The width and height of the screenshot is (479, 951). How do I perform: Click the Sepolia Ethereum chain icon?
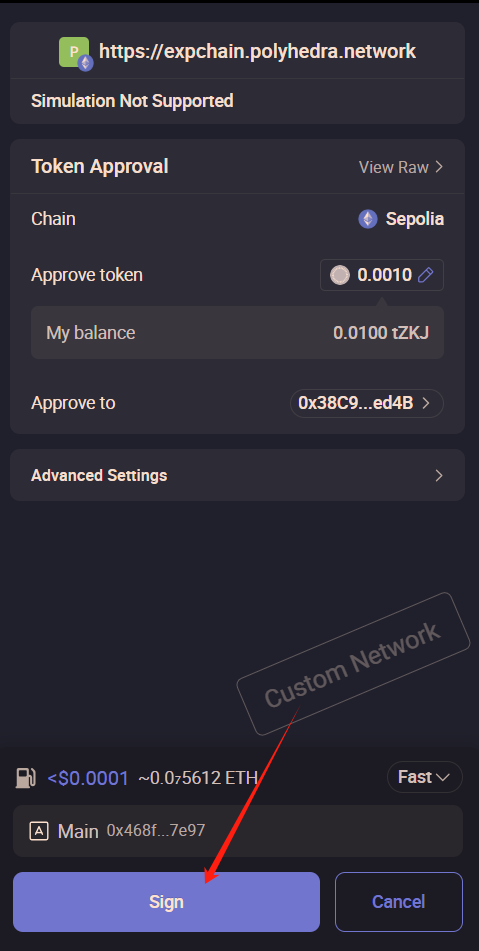[368, 219]
